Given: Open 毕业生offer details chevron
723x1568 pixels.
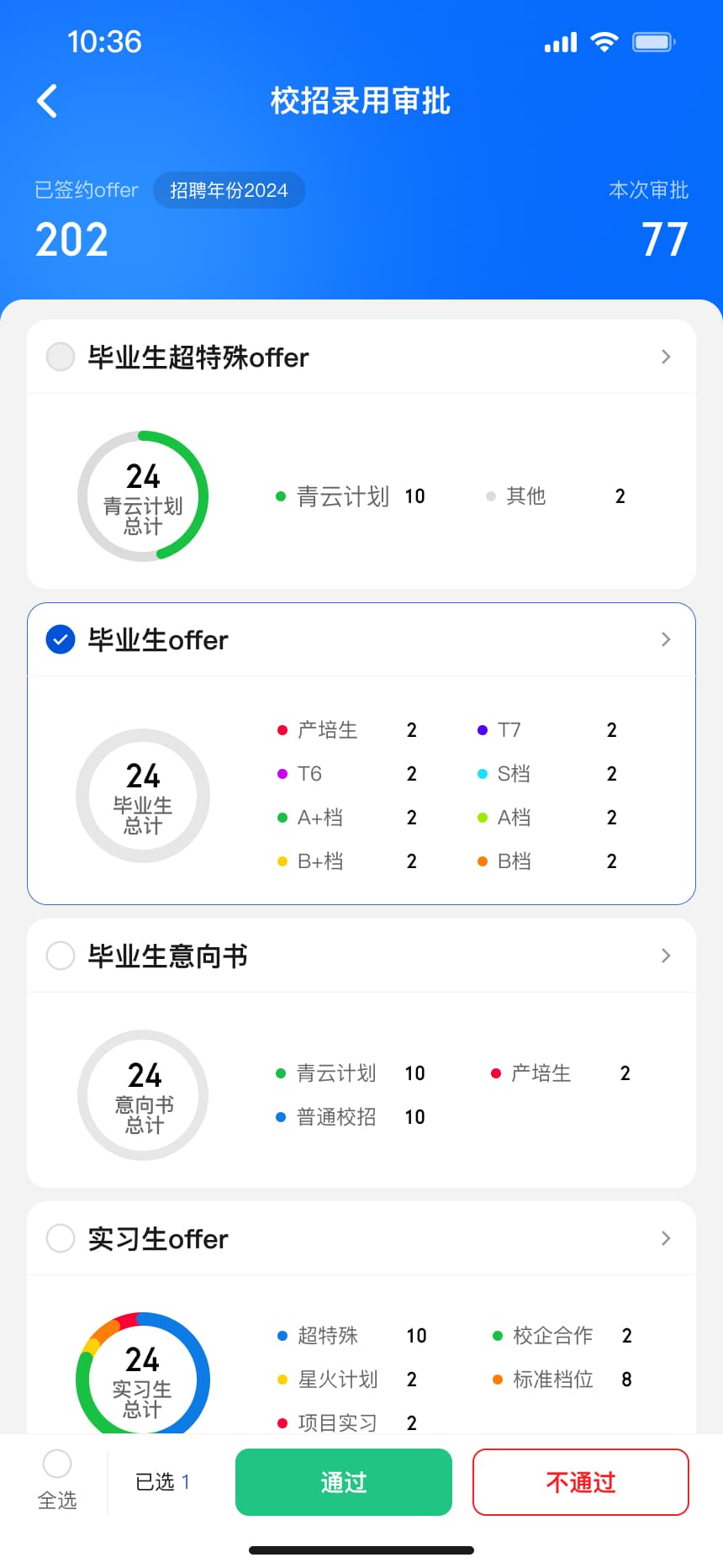Looking at the screenshot, I should pos(666,639).
